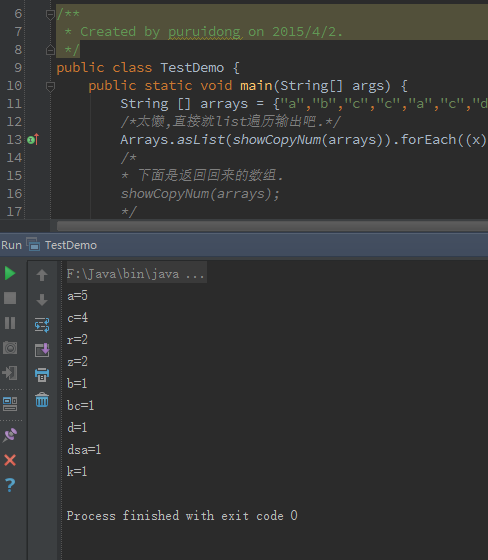Toggle the Pin tab pushpin icon
The width and height of the screenshot is (488, 560).
10,435
